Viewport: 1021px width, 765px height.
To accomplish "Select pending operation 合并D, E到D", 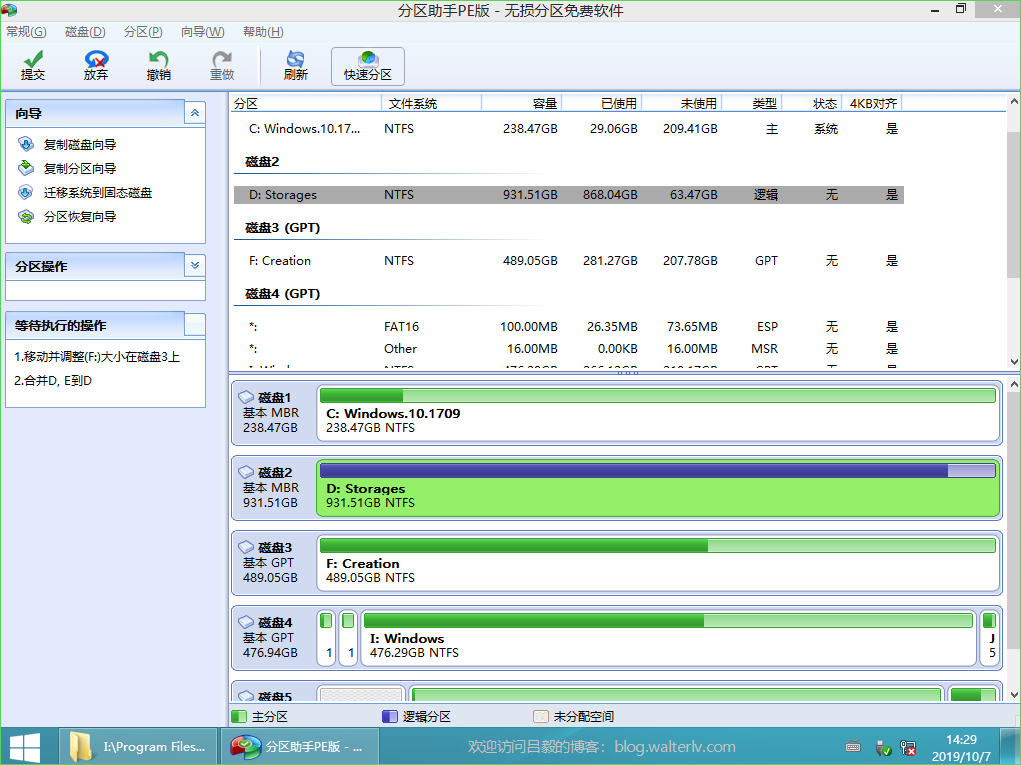I will coord(53,381).
